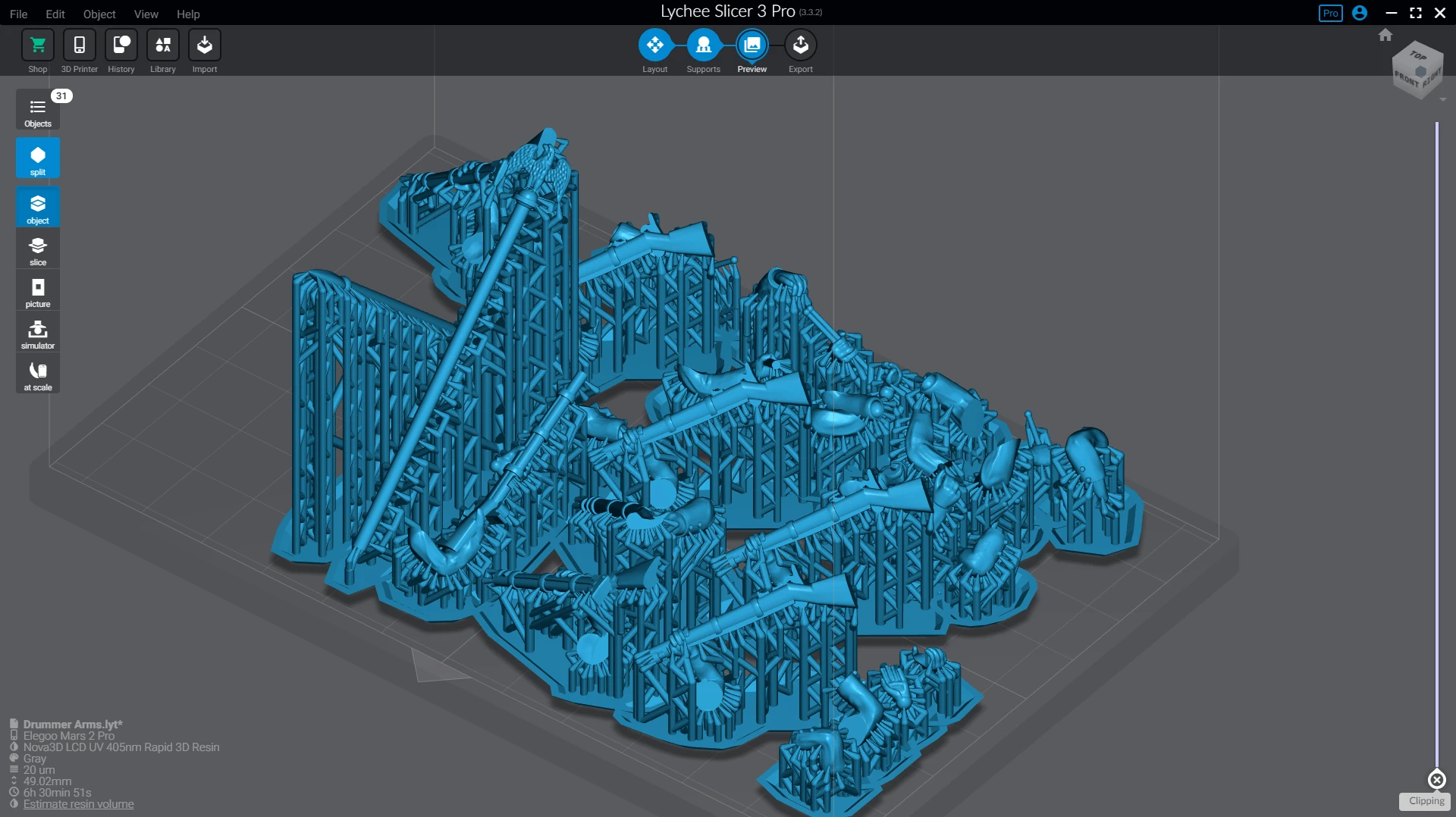
Task: Open the user account icon
Action: [1360, 13]
